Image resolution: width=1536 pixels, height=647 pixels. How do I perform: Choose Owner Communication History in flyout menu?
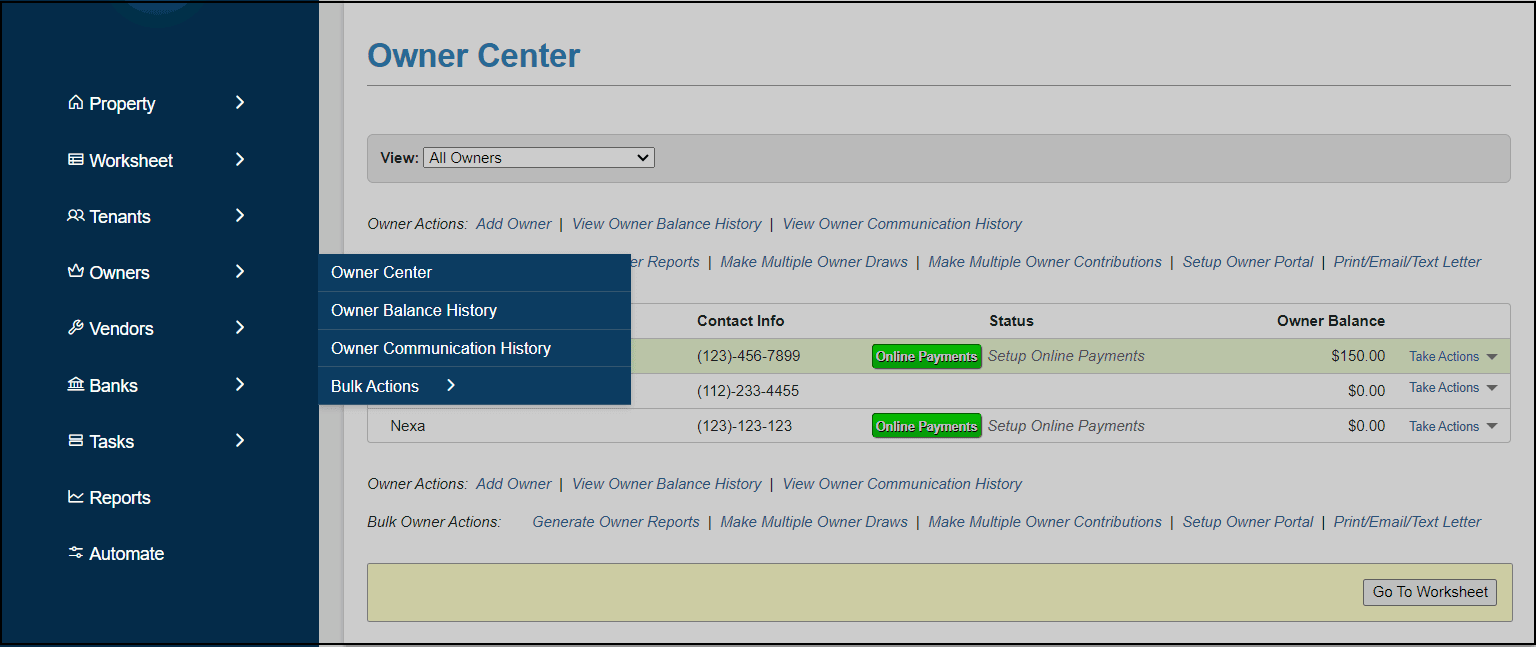441,348
